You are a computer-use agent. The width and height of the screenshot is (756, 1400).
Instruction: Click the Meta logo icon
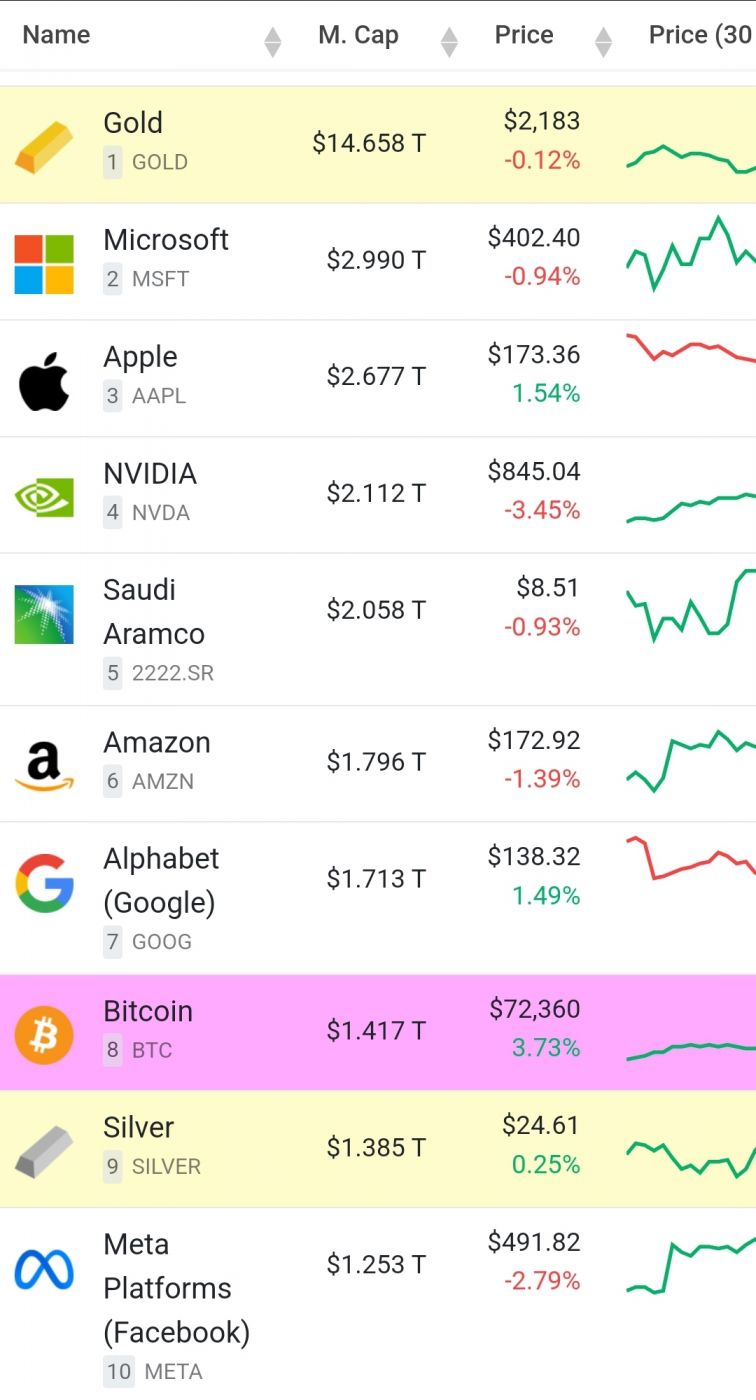(44, 1270)
